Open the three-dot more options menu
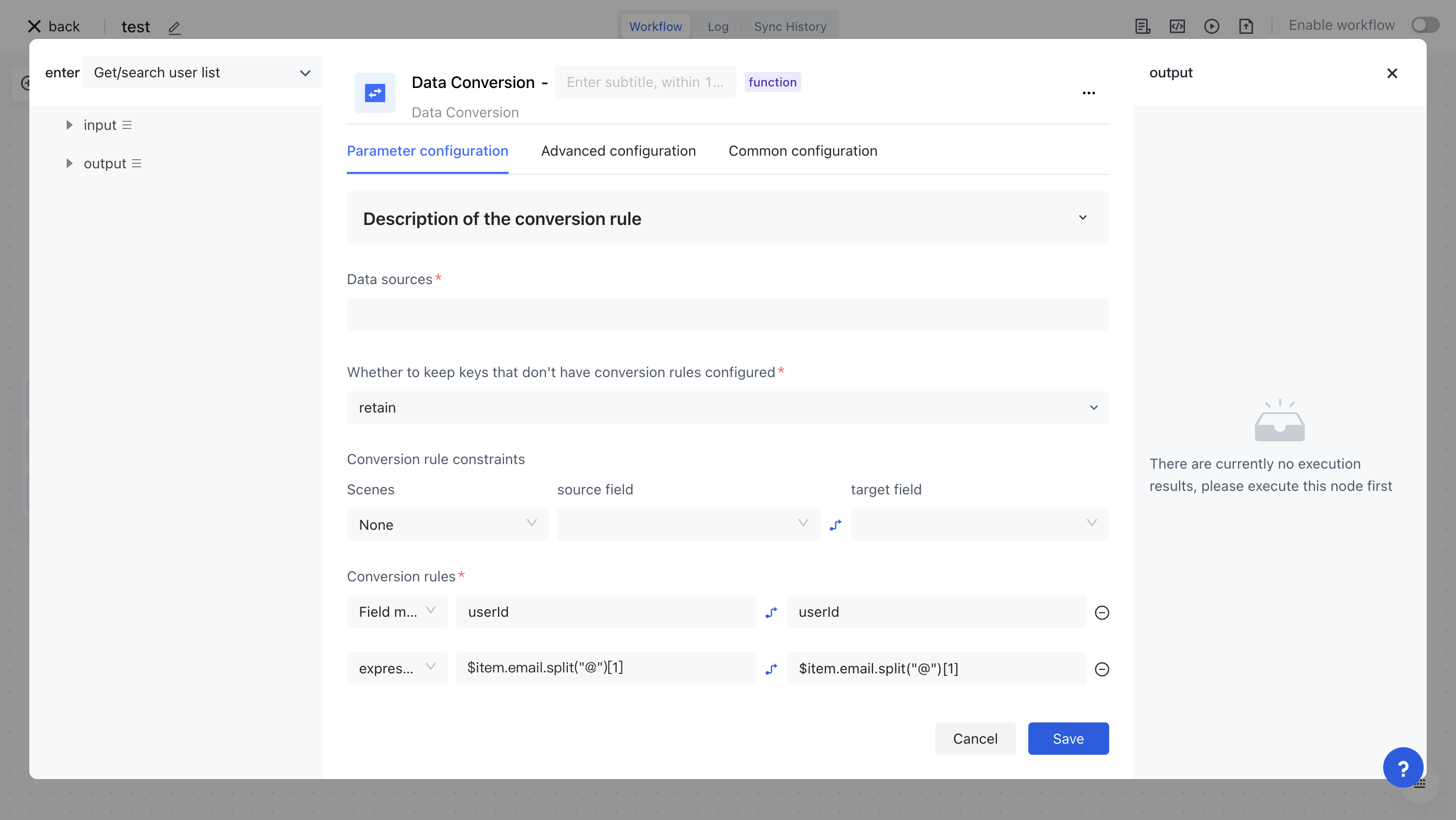Screen dimensions: 1456x820 click(1088, 93)
